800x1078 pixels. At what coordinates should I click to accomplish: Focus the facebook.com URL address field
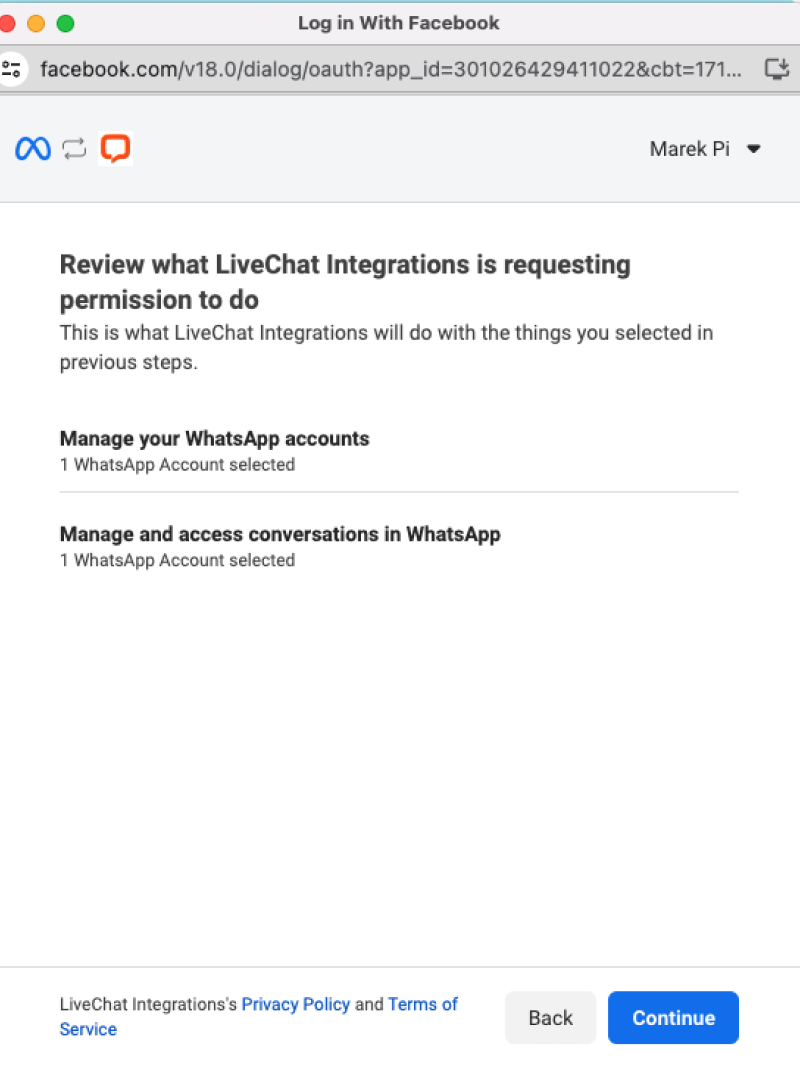click(x=390, y=69)
